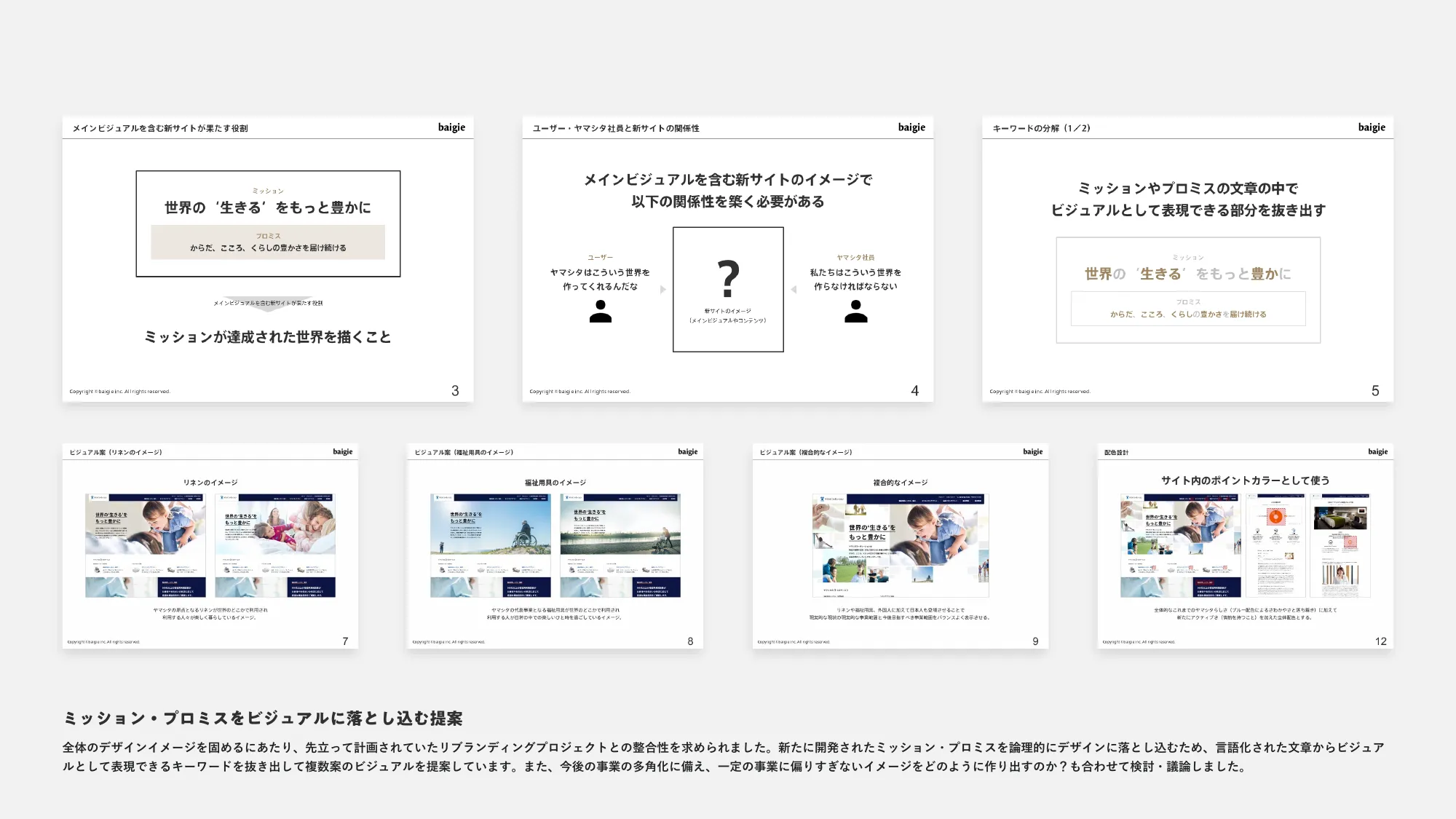Click the copyright notice on slide 3
The image size is (1456, 819).
tap(119, 392)
